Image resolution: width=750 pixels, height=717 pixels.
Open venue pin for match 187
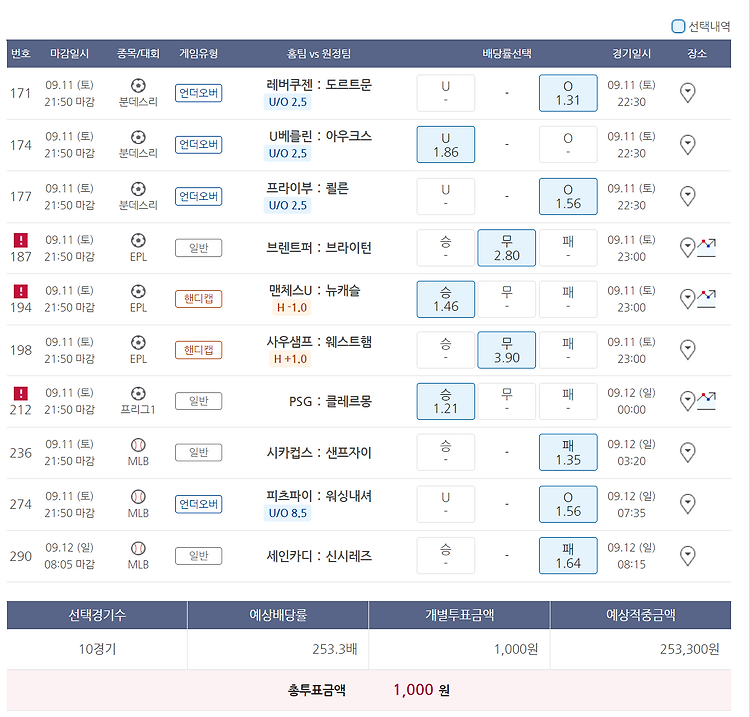pos(687,248)
